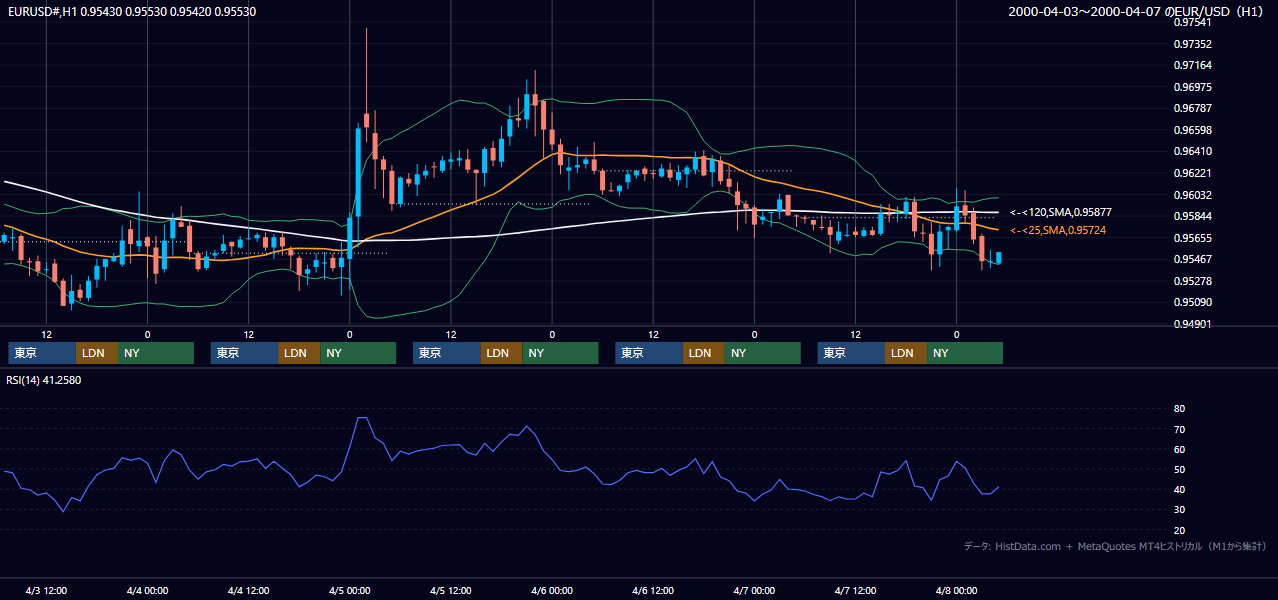
Task: Click the leftmost NY session block
Action: [156, 353]
